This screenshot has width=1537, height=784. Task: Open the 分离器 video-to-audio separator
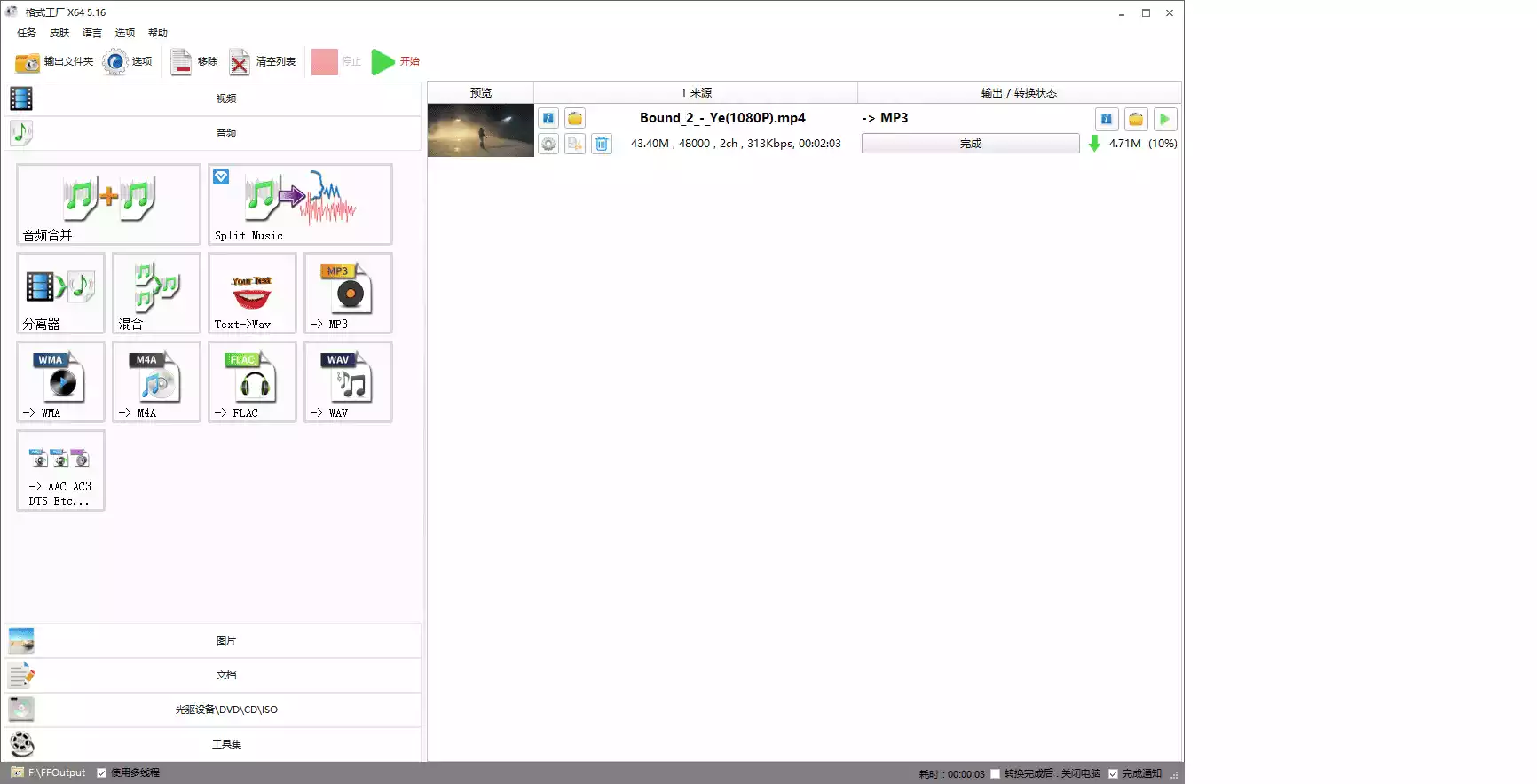(60, 293)
